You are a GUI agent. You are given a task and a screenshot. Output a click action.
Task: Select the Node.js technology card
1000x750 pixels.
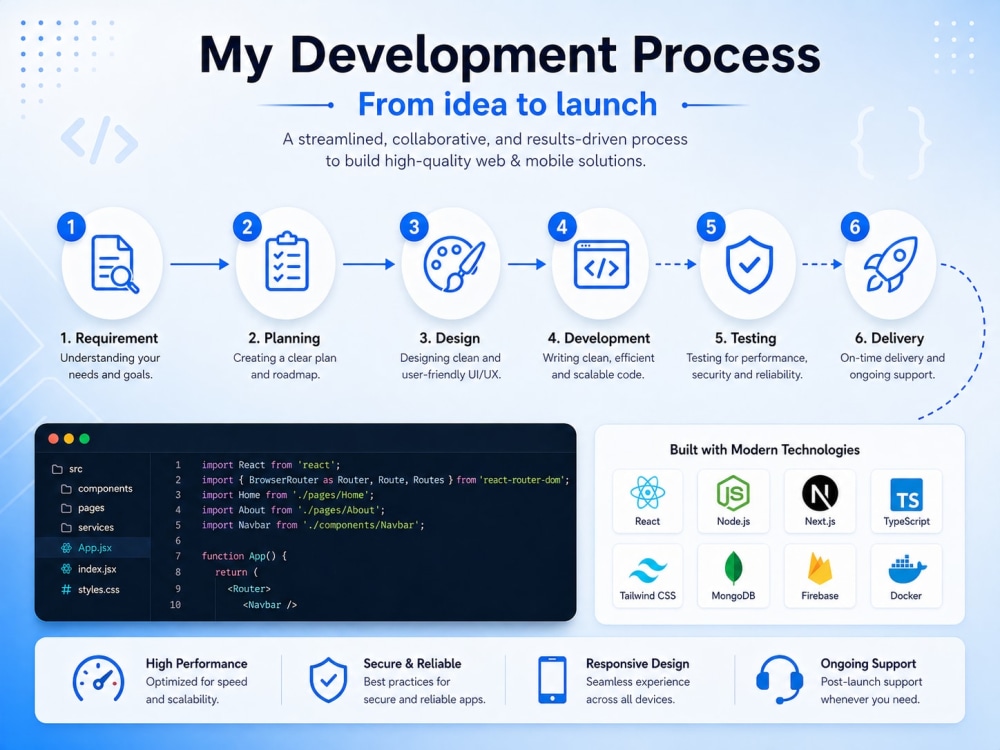[733, 501]
